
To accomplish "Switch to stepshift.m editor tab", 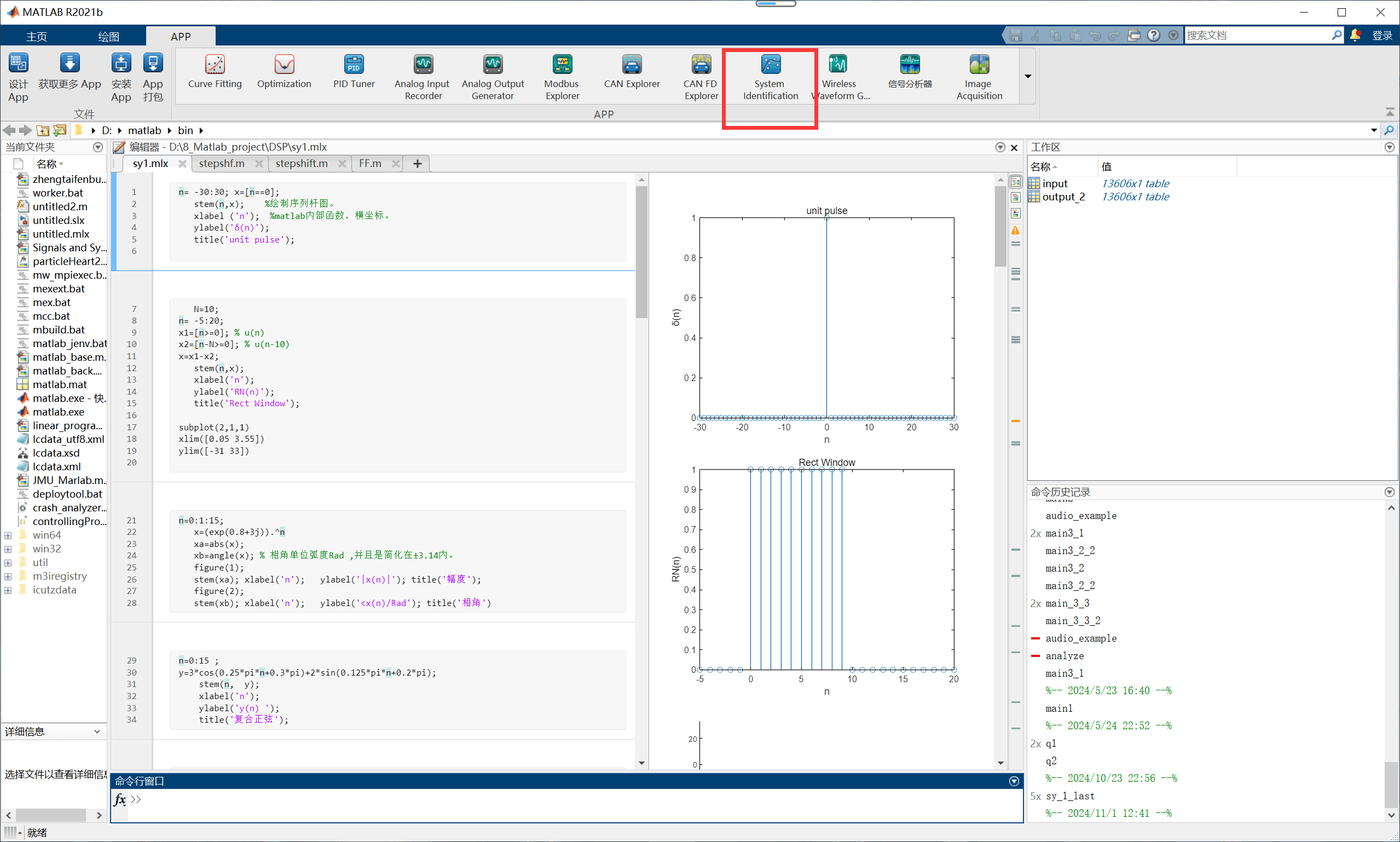I will tap(301, 163).
